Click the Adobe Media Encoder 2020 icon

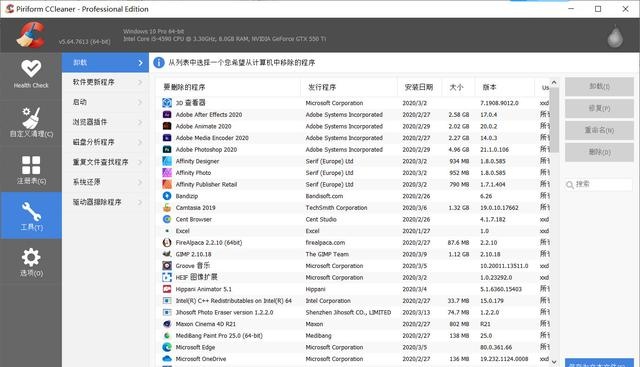click(167, 138)
